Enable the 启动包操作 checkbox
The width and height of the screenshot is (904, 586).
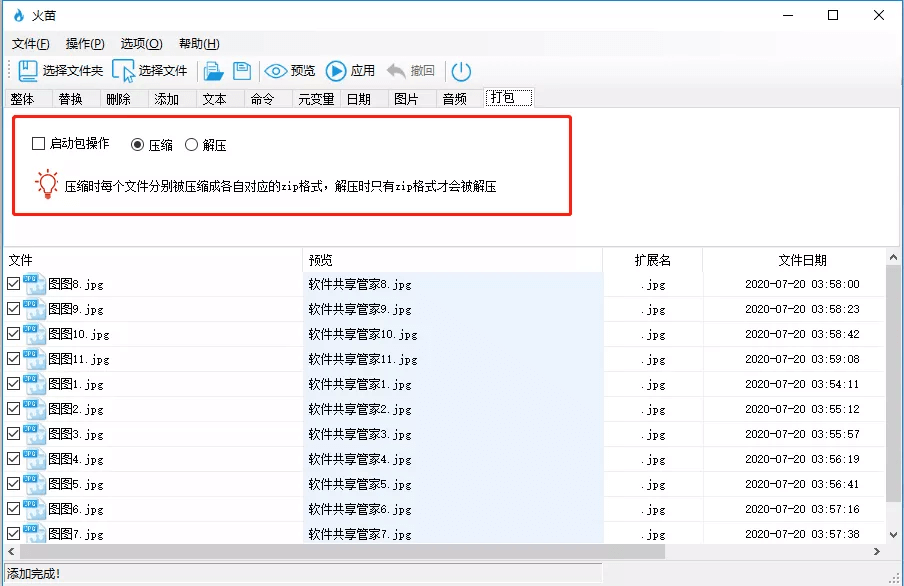pos(38,144)
